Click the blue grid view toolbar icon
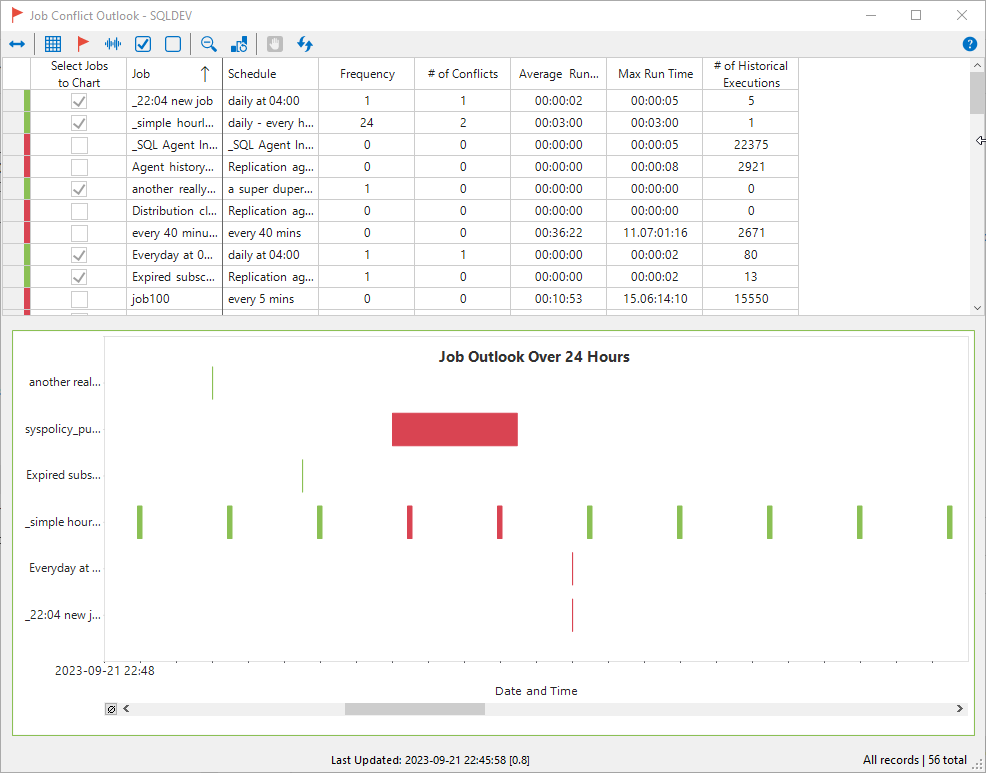 pos(53,44)
